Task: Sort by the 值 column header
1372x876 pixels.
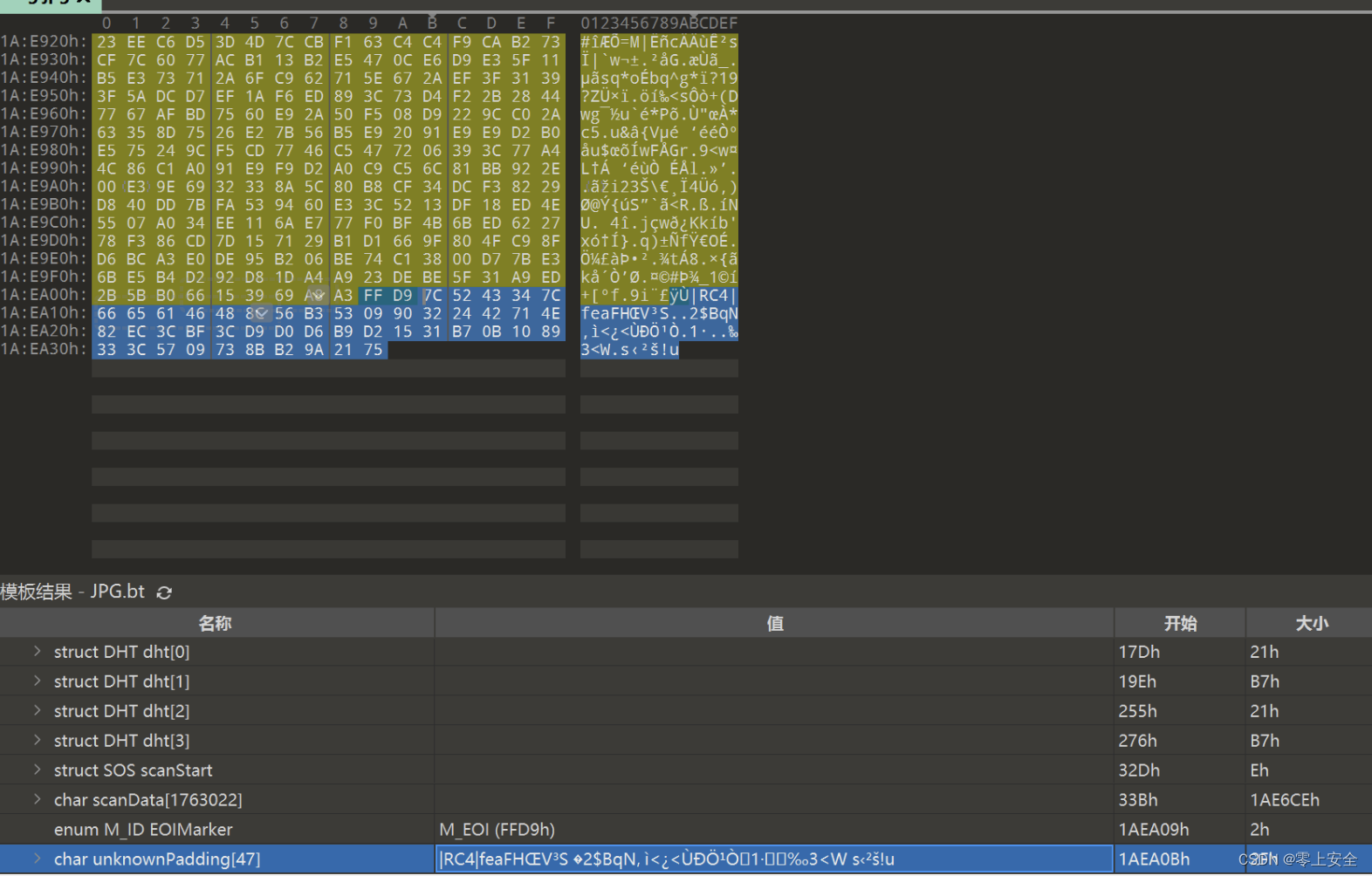Action: pyautogui.click(x=774, y=623)
